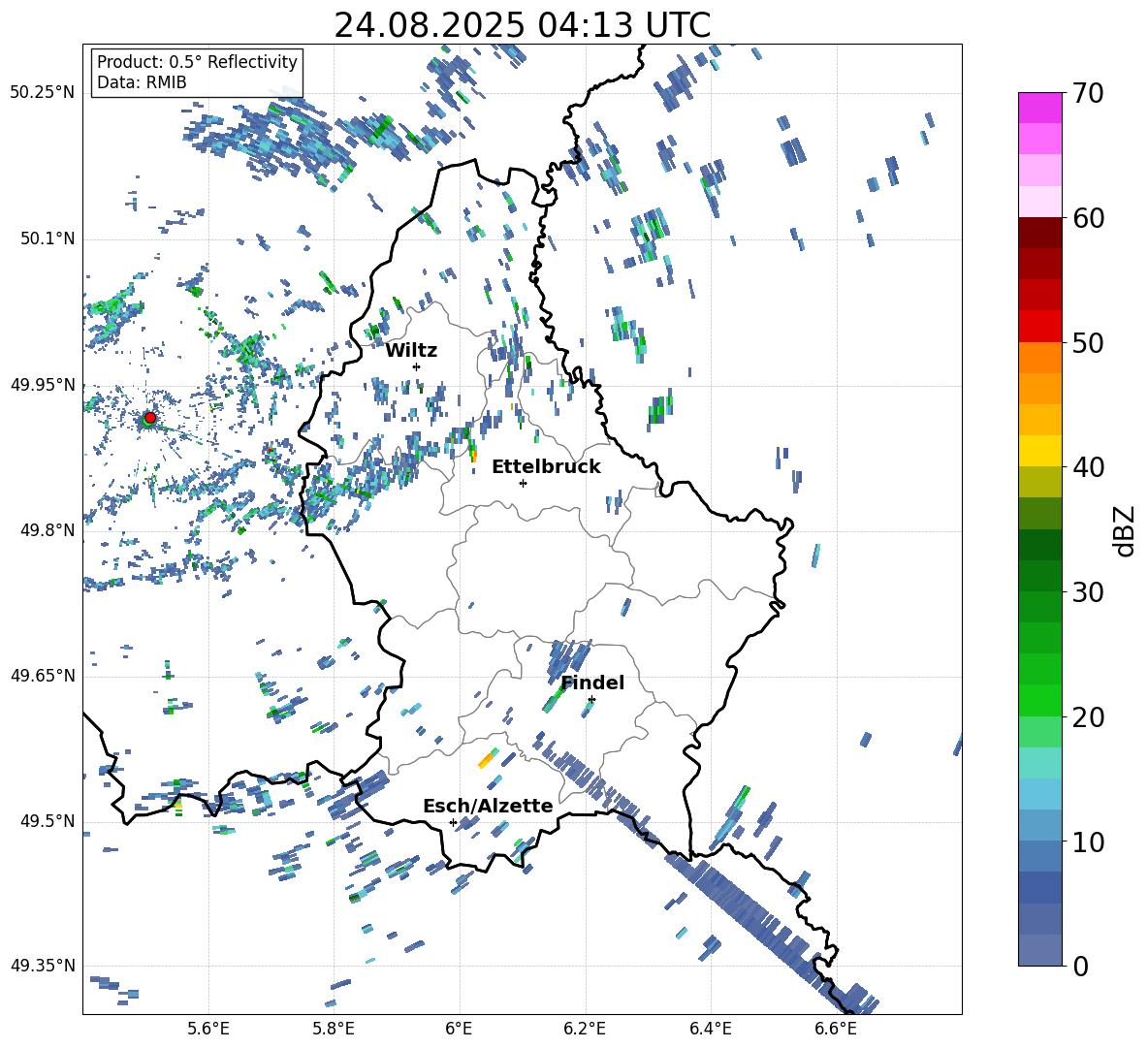Viewport: 1148px width, 1048px height.
Task: Click the 'Data: RMIB' text
Action: [142, 82]
